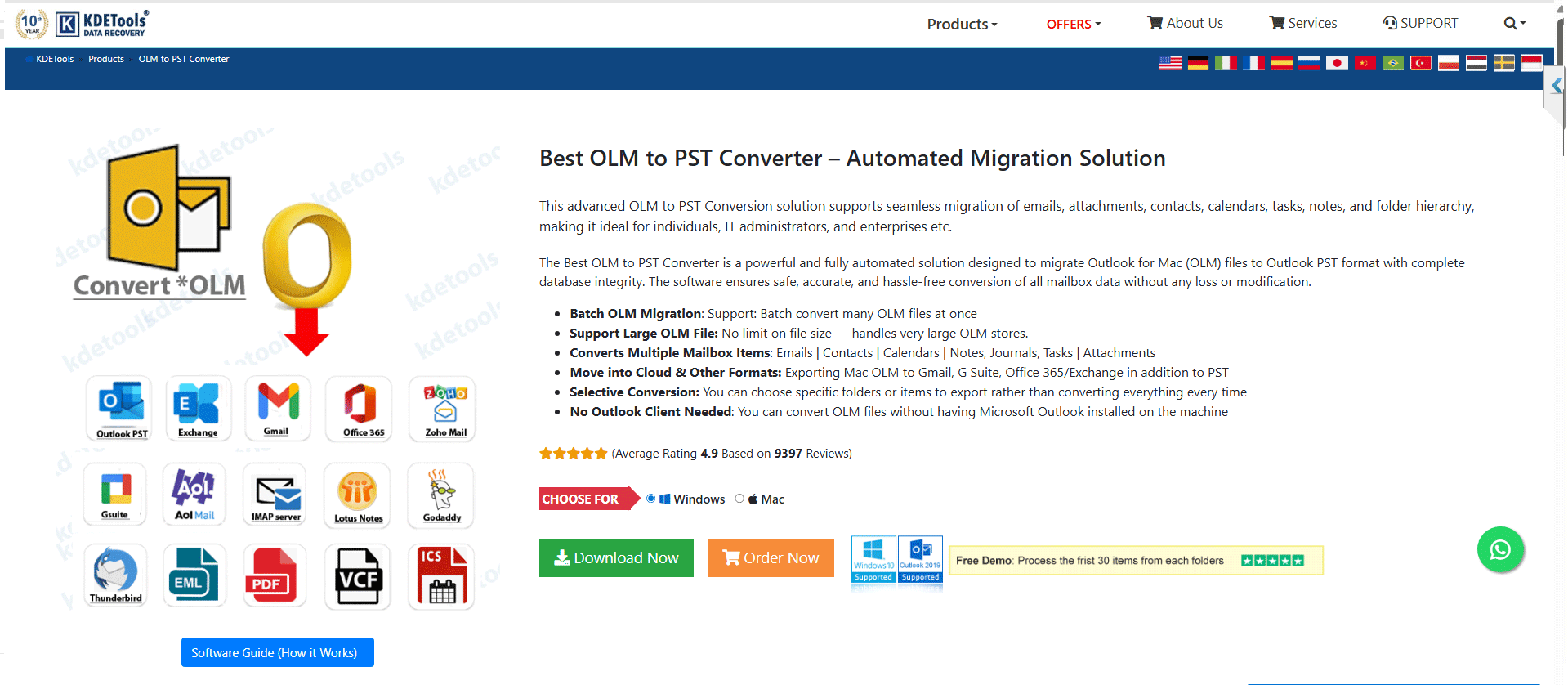Click the Selective Conversion bullet text
Image resolution: width=1568 pixels, height=685 pixels.
[908, 392]
